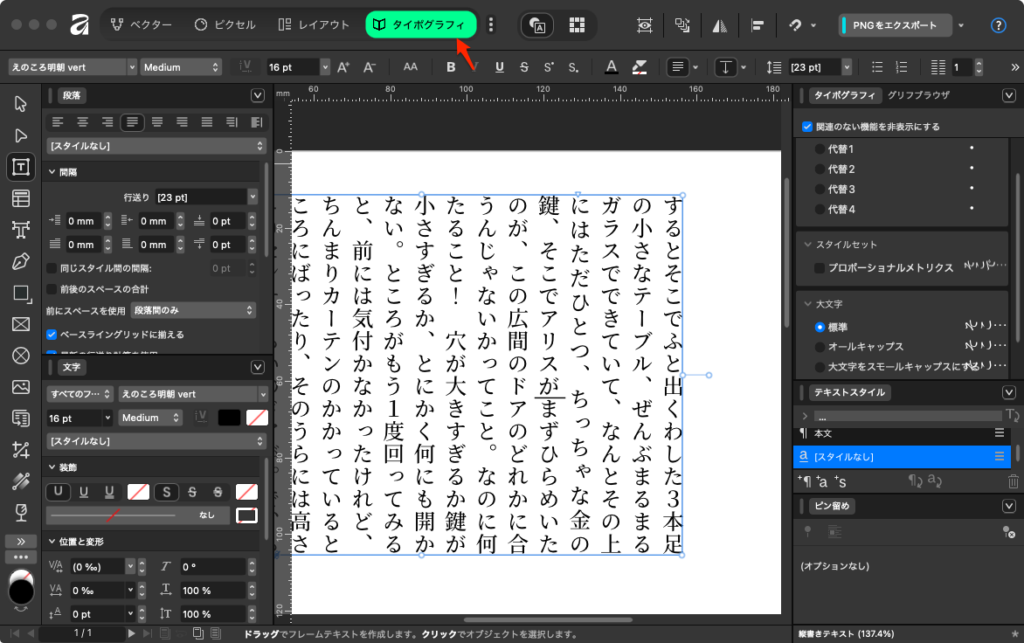Uncheck ベースライングリッドに揃える checkbox
Viewport: 1024px width, 643px height.
click(52, 334)
